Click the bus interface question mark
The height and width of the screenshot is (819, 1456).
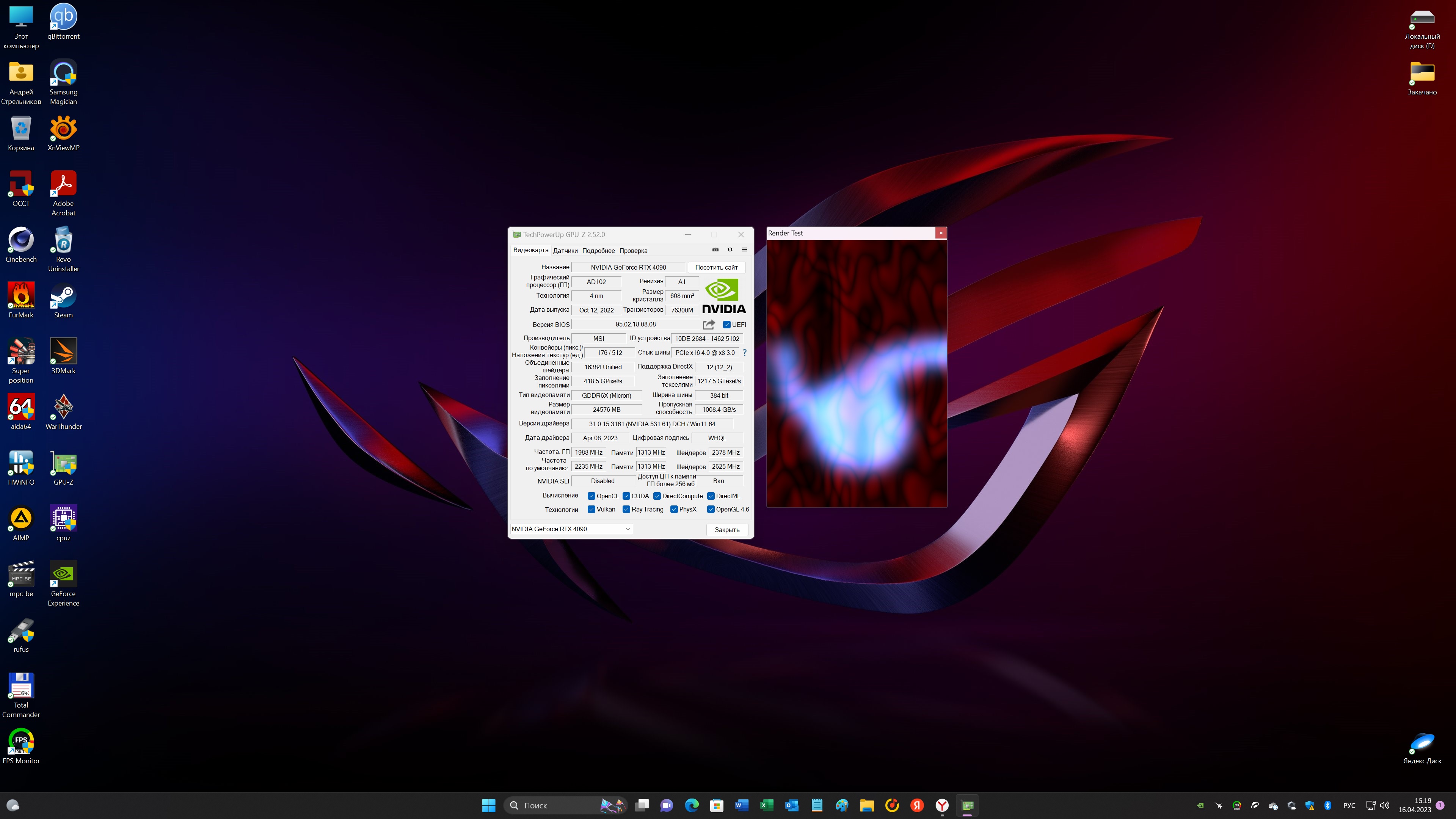[744, 353]
